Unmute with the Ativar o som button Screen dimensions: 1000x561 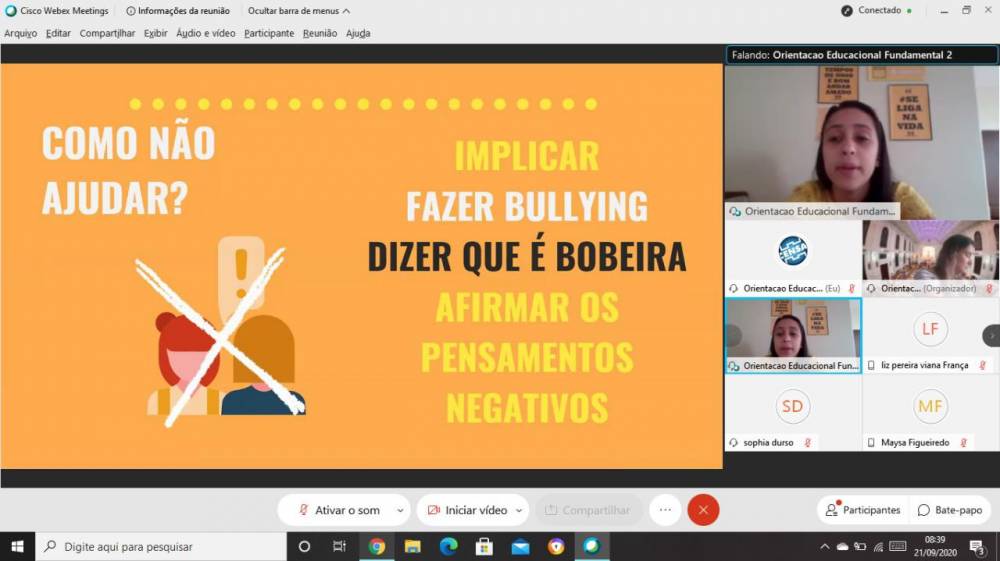338,510
